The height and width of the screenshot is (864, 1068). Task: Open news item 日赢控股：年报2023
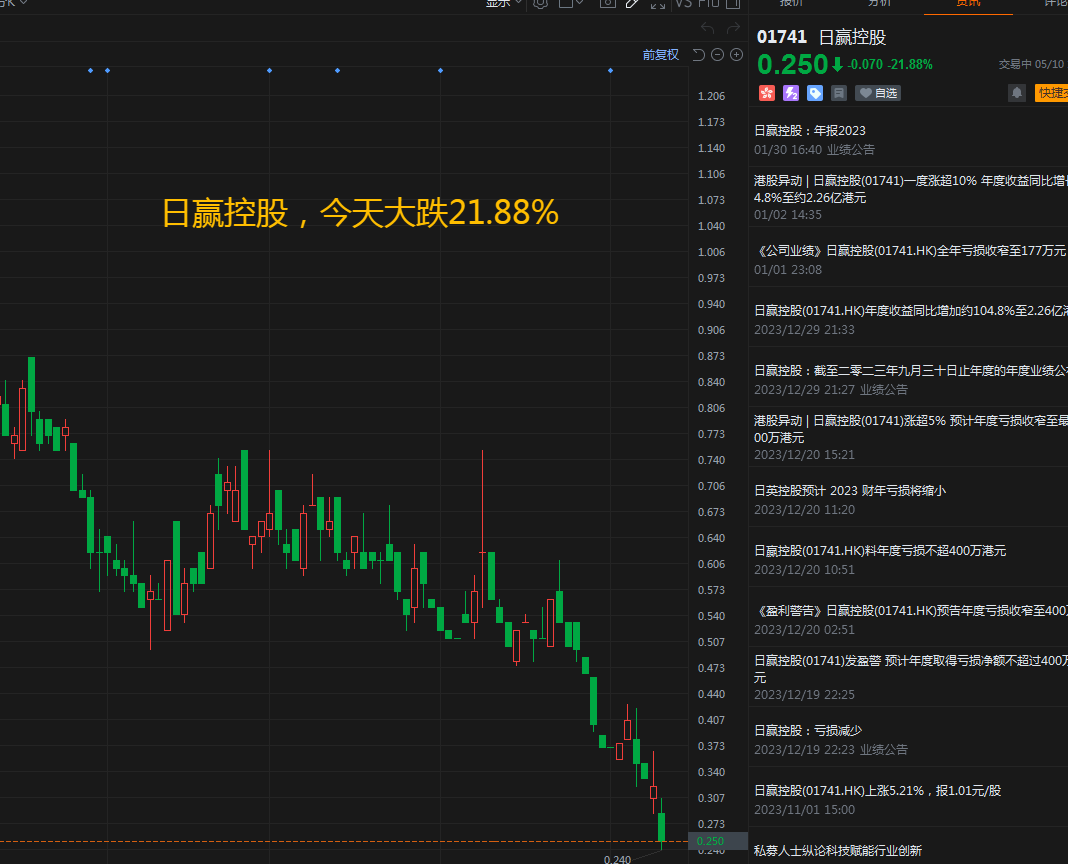909,140
